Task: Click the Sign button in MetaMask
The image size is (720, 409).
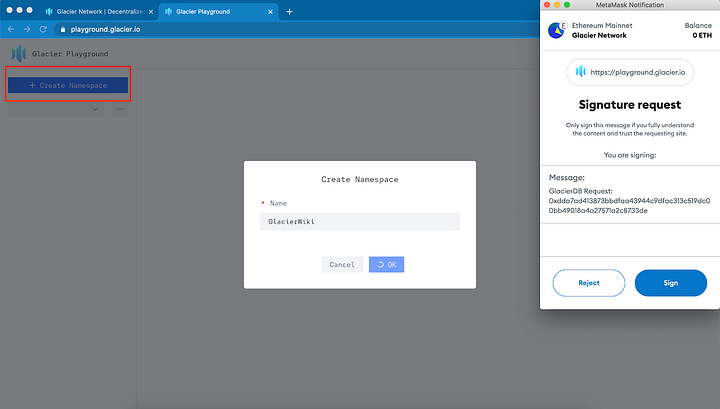Action: pyautogui.click(x=670, y=283)
